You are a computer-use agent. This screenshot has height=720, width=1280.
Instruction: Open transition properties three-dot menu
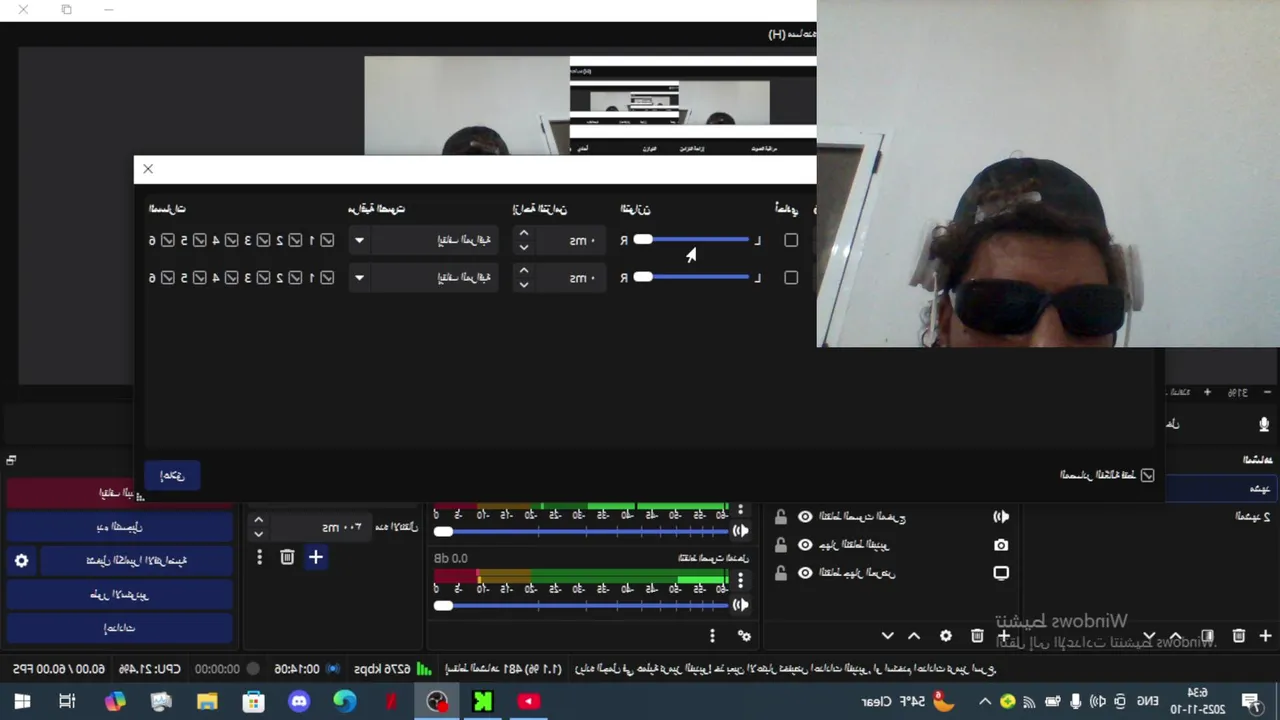[259, 557]
